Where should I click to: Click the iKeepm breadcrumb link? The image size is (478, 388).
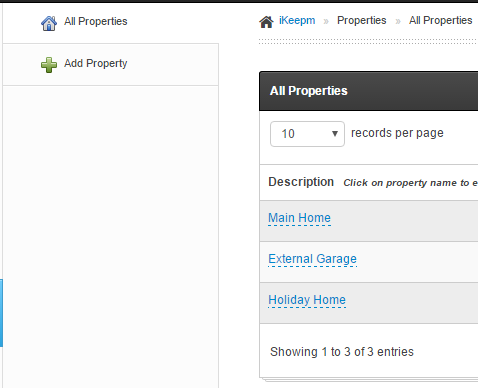[x=297, y=20]
